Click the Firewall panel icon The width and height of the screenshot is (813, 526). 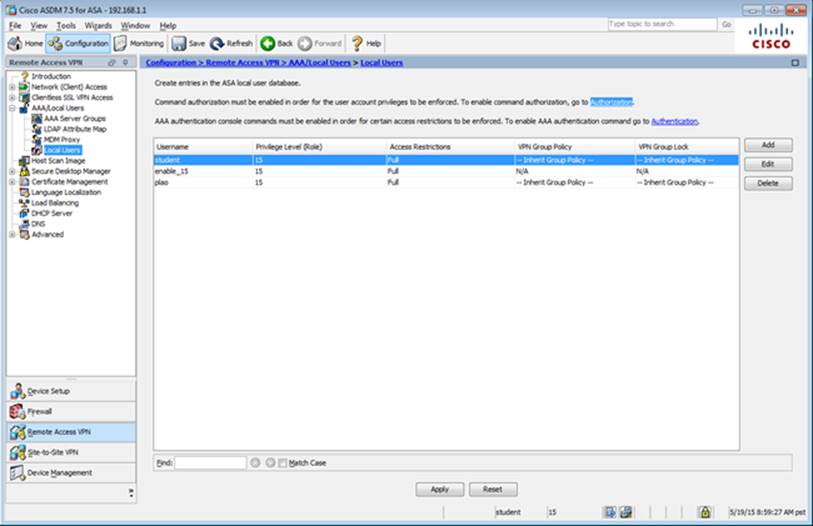pyautogui.click(x=17, y=411)
